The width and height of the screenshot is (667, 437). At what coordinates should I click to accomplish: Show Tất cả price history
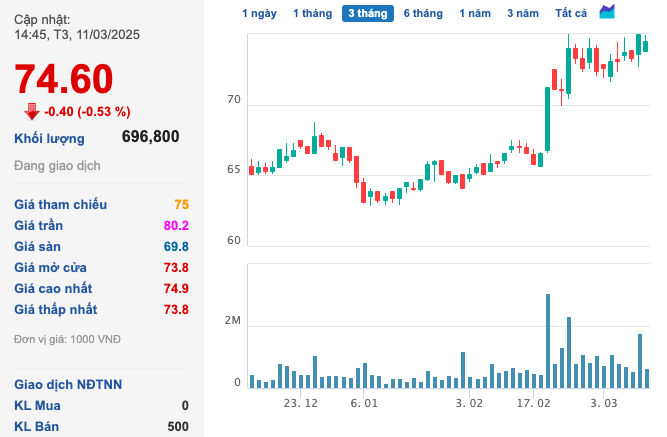571,13
